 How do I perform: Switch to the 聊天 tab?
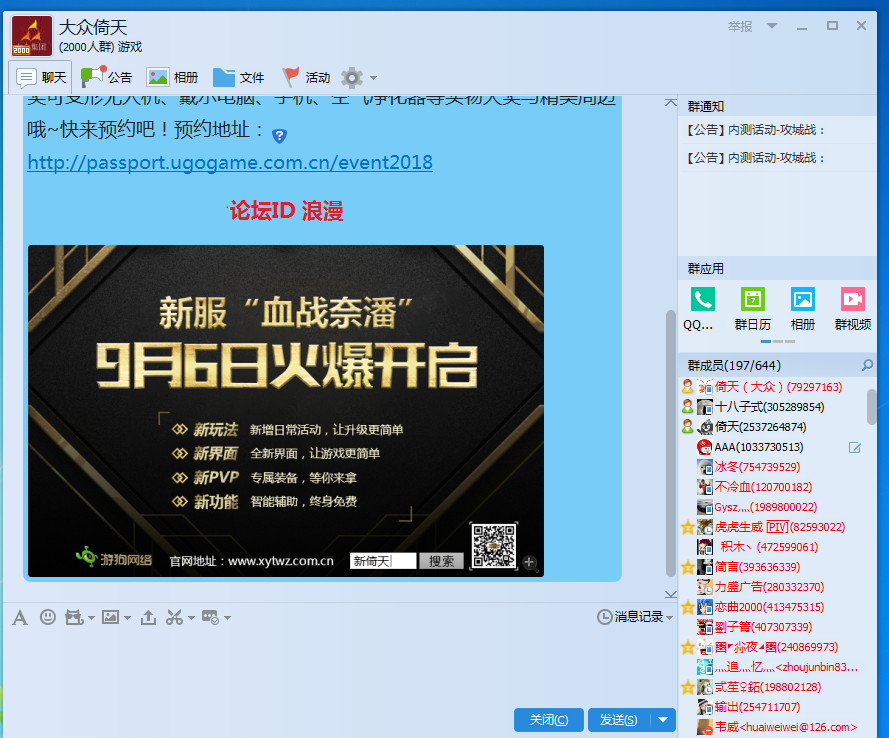click(x=40, y=77)
